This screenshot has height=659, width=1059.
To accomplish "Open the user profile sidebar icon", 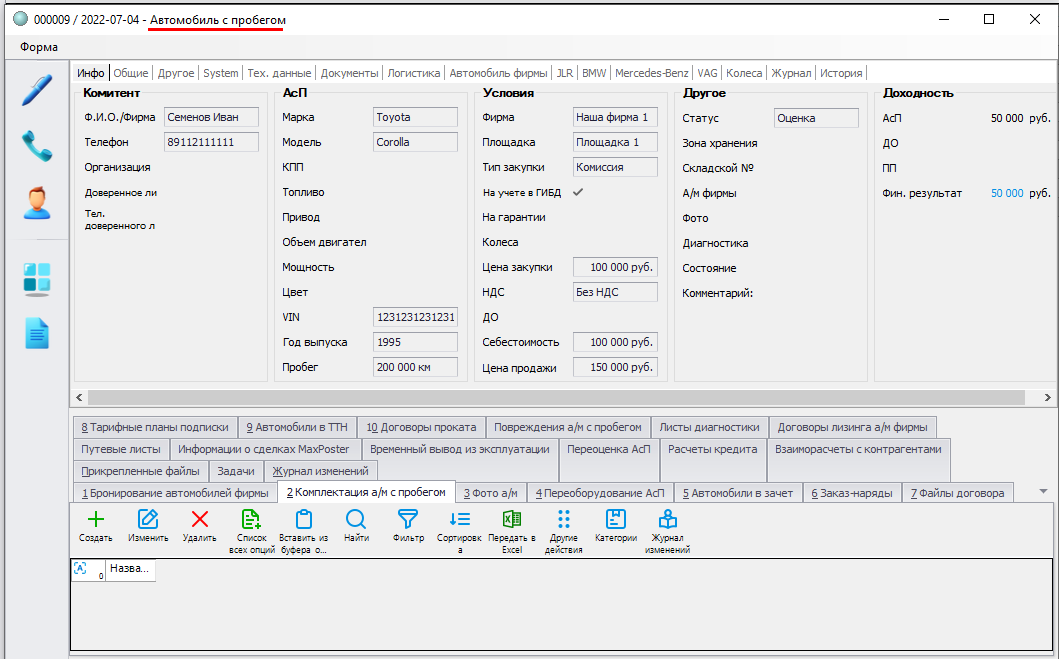I will click(x=37, y=203).
